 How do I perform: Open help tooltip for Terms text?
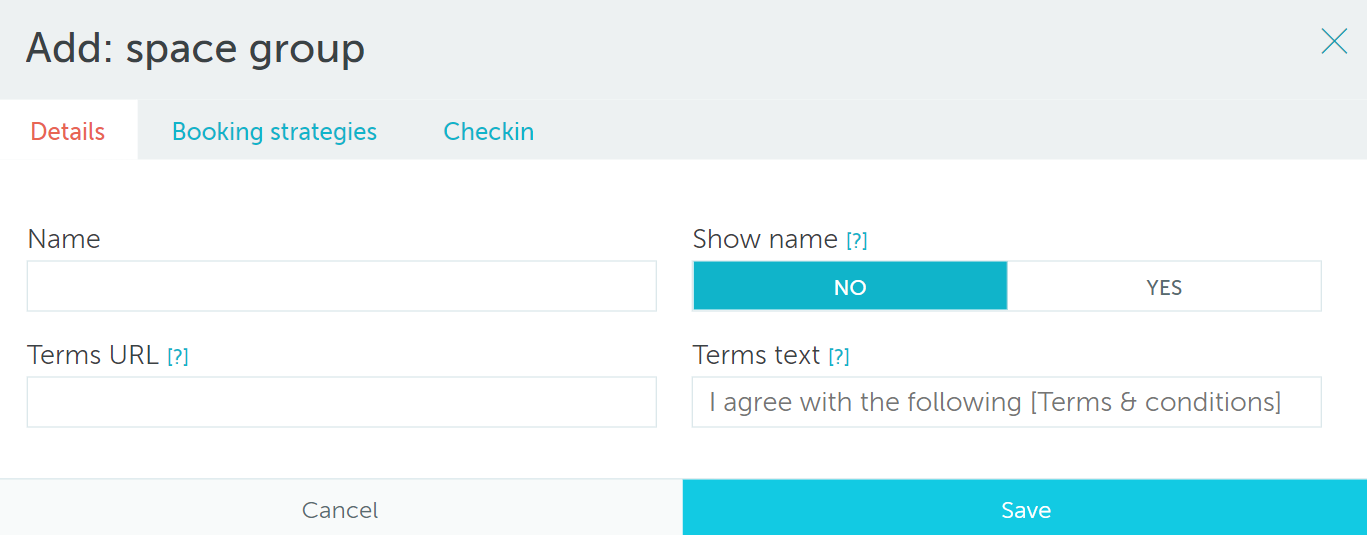coord(839,357)
